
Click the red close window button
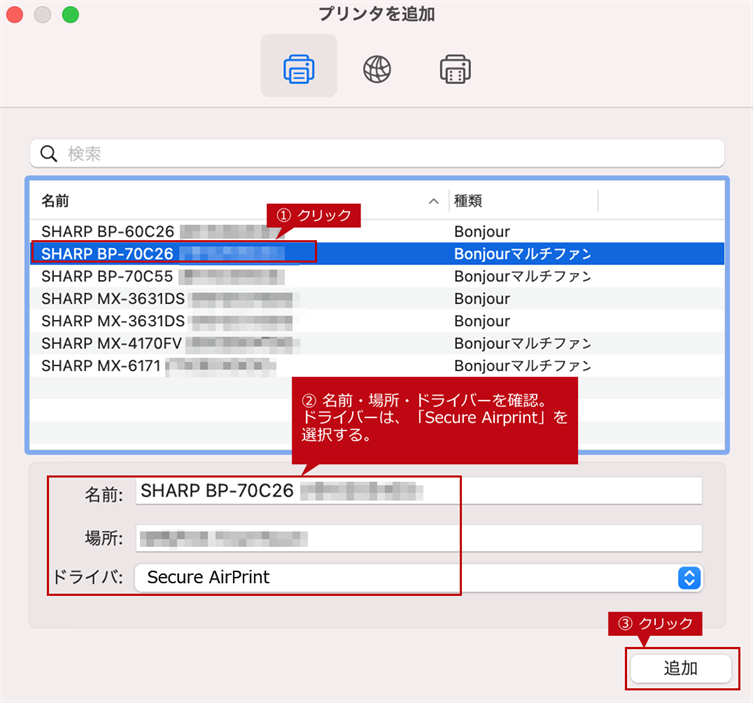point(16,15)
